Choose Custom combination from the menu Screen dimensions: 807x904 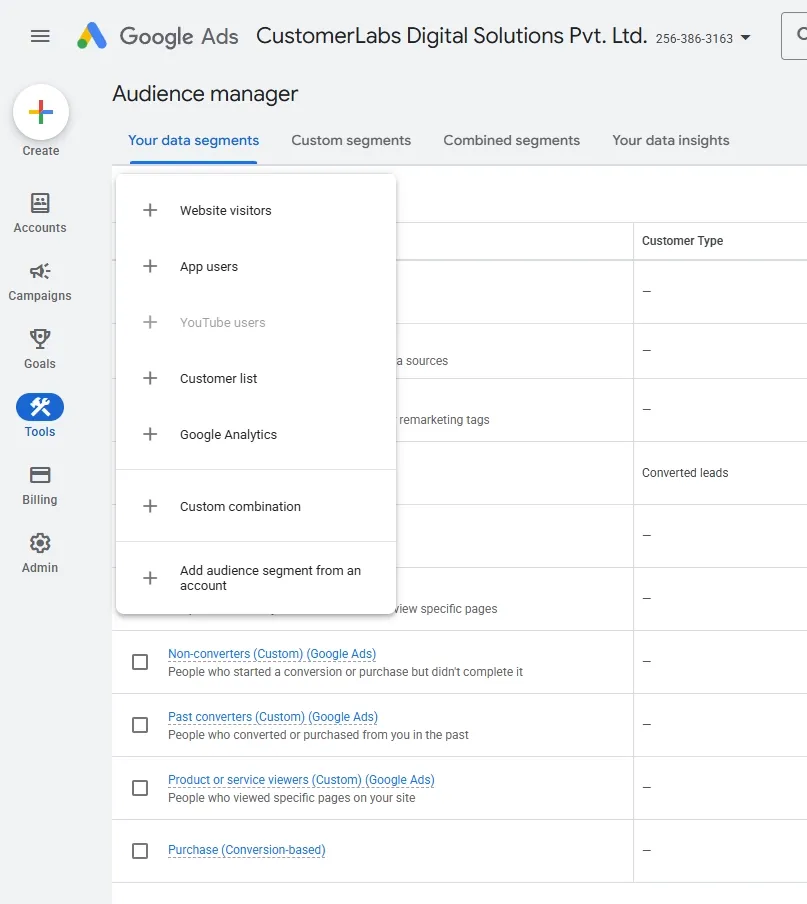[256, 506]
